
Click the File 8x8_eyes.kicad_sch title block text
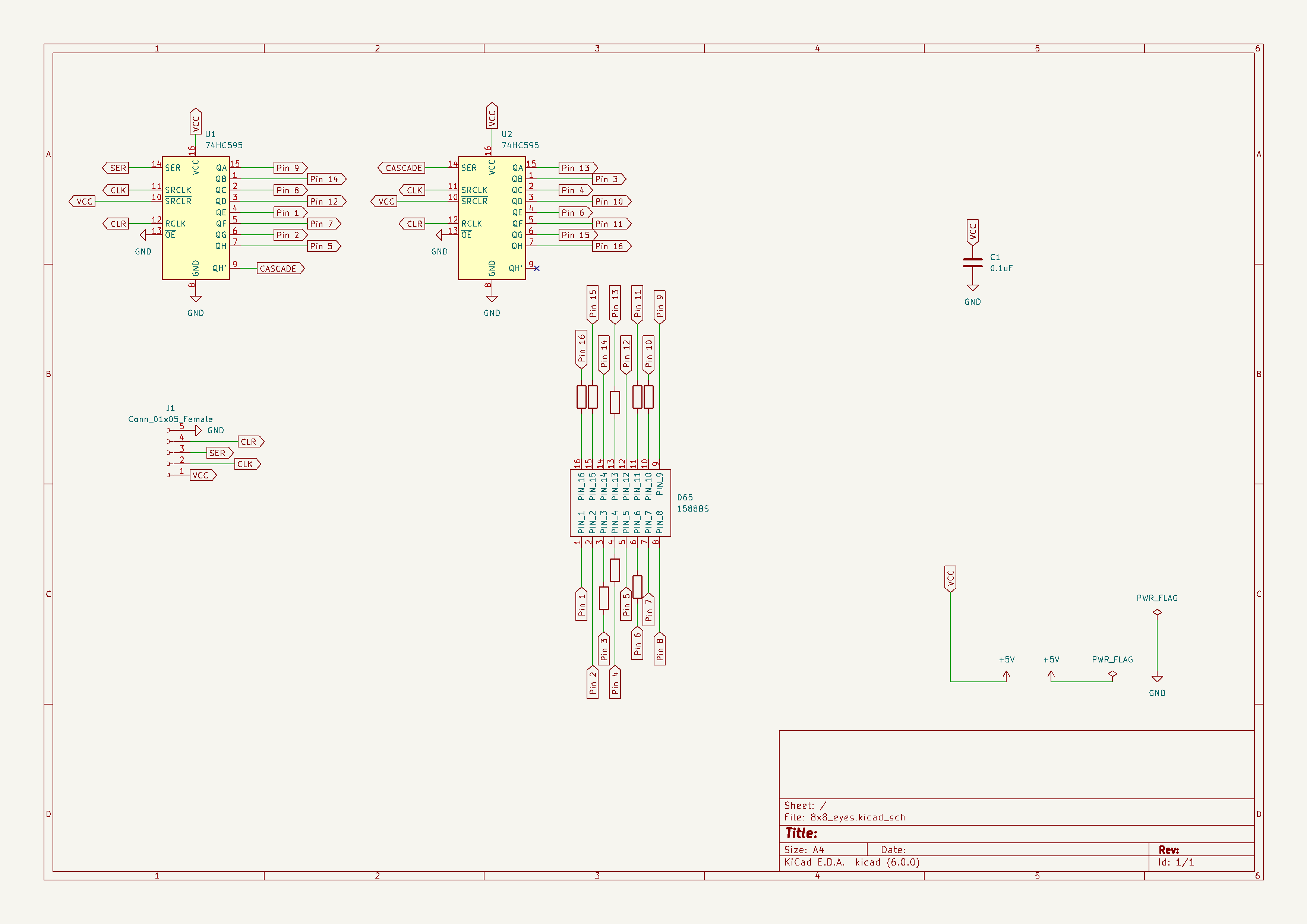tap(844, 817)
